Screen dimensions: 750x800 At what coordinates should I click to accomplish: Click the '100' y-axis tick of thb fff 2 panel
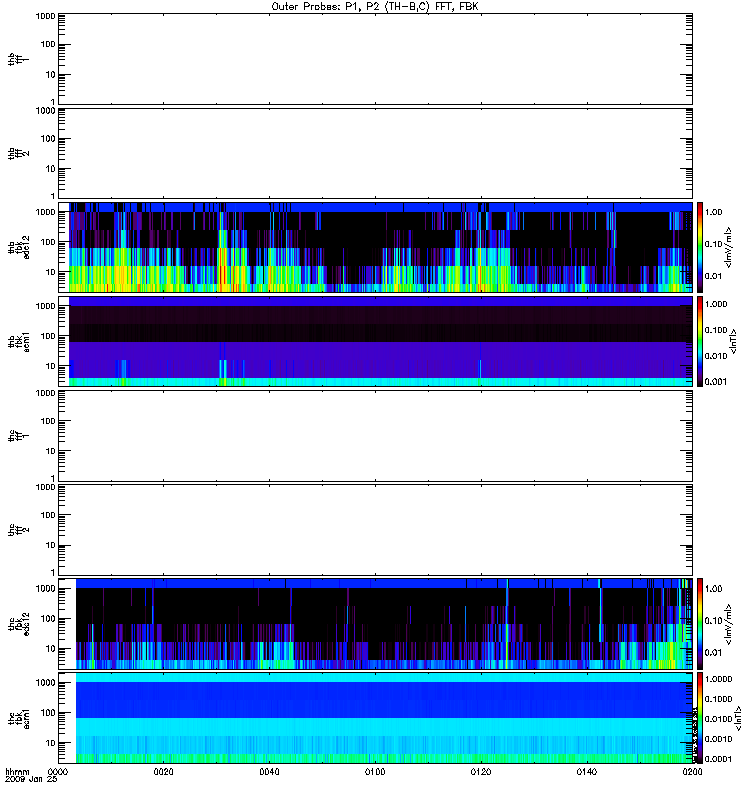tap(48, 139)
